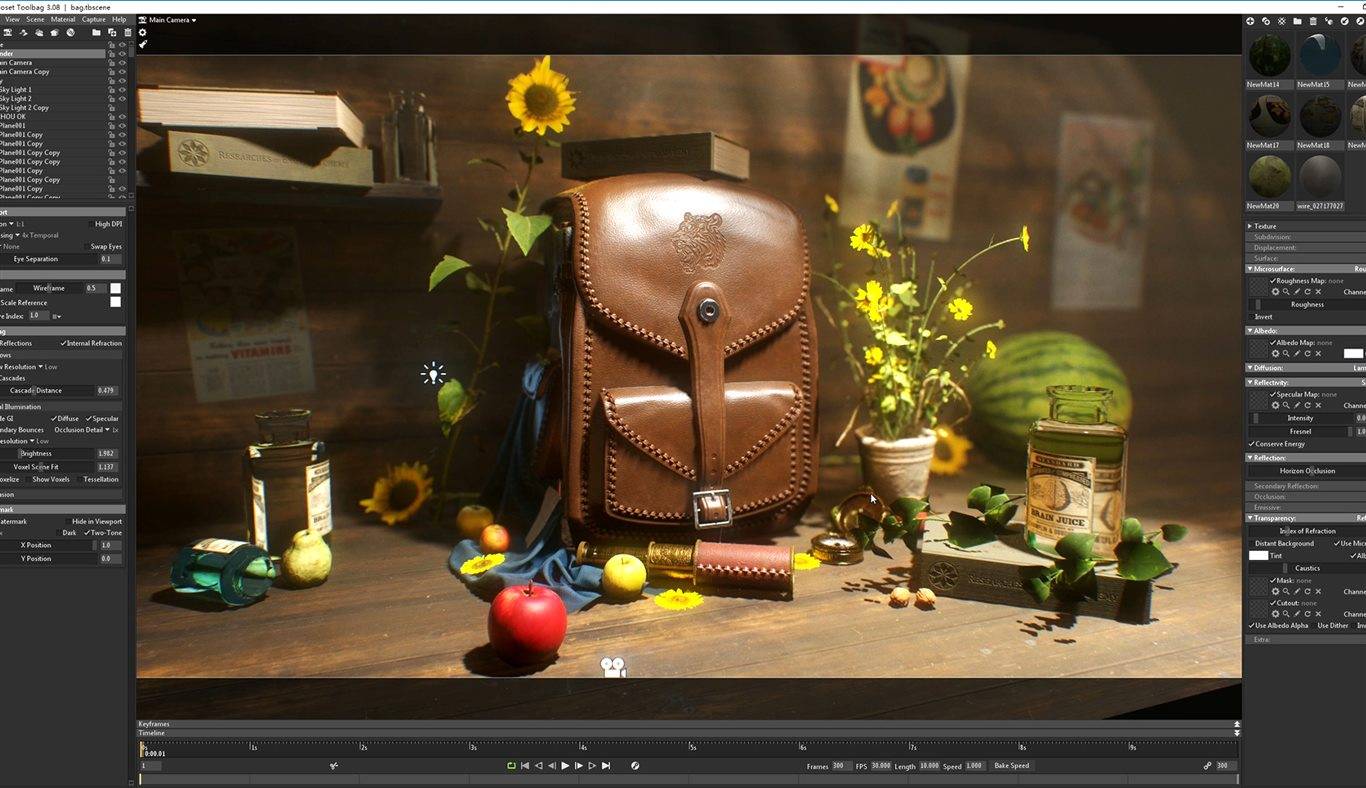Screen dimensions: 1366x788
Task: Select the NewMat14 material thumbnail
Action: [x=1269, y=55]
